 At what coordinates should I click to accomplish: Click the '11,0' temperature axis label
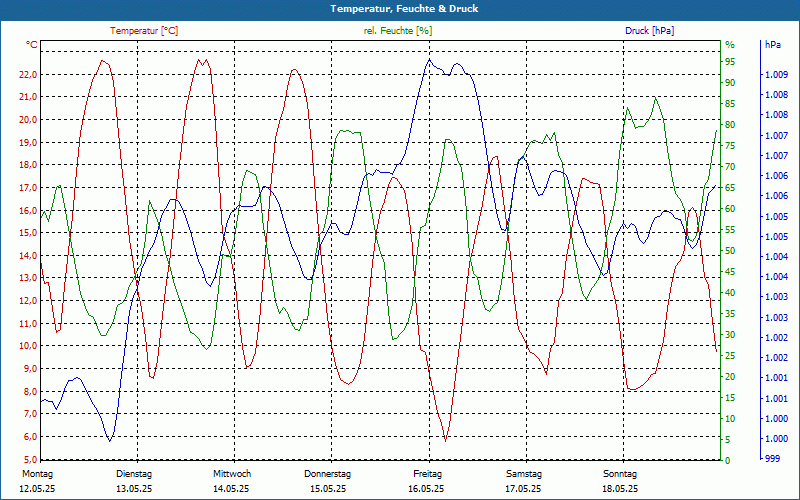(28, 323)
